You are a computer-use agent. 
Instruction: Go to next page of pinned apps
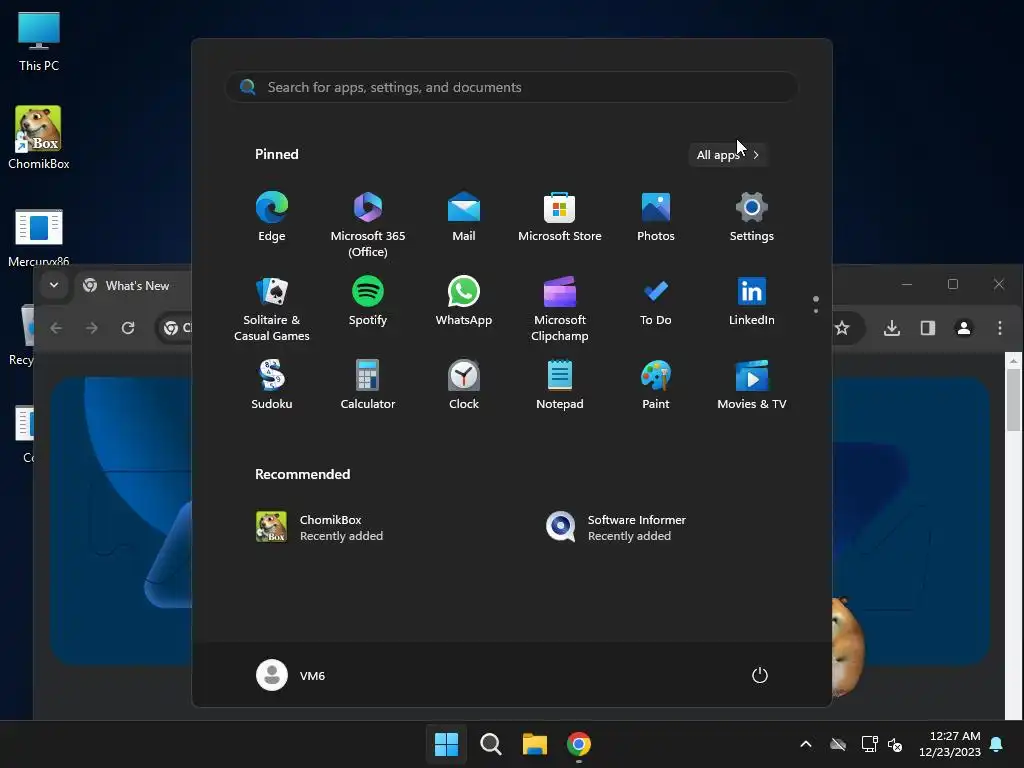pos(816,311)
